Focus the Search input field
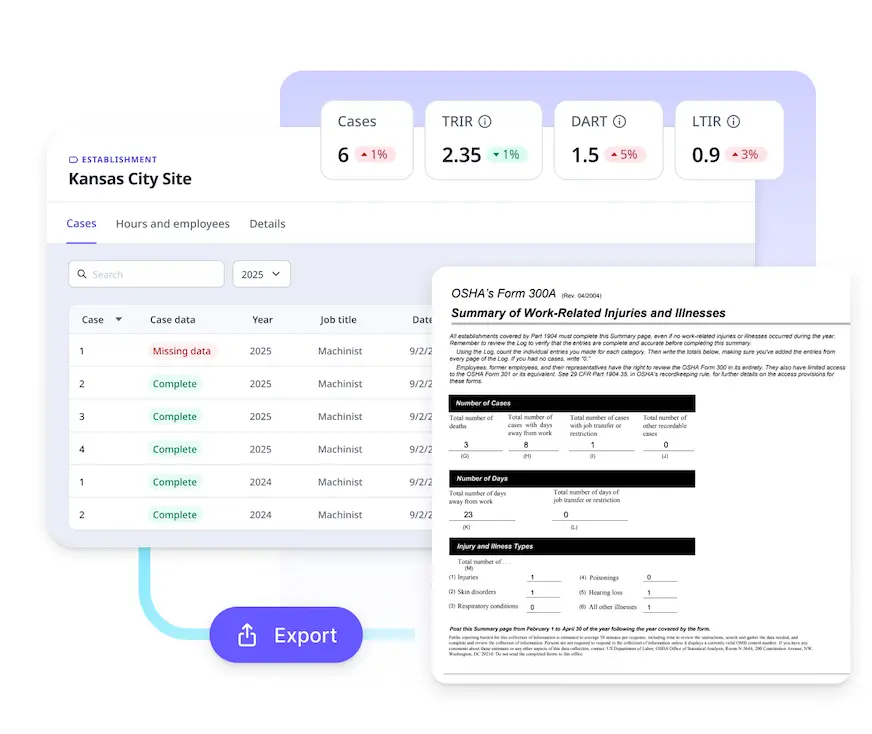Screen dimensions: 872x734 (146, 274)
